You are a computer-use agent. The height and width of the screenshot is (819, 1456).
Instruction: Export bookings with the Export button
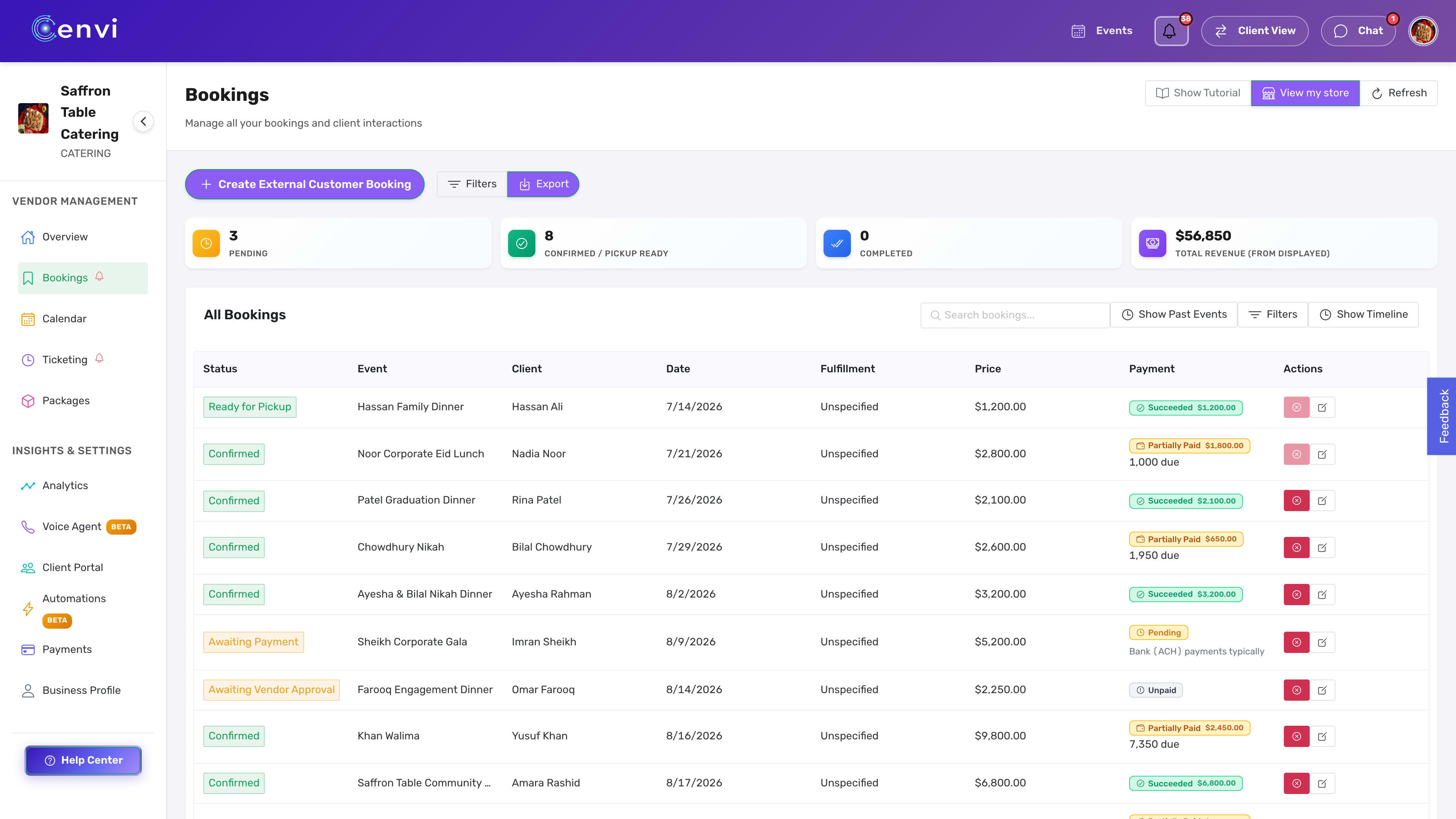point(543,184)
